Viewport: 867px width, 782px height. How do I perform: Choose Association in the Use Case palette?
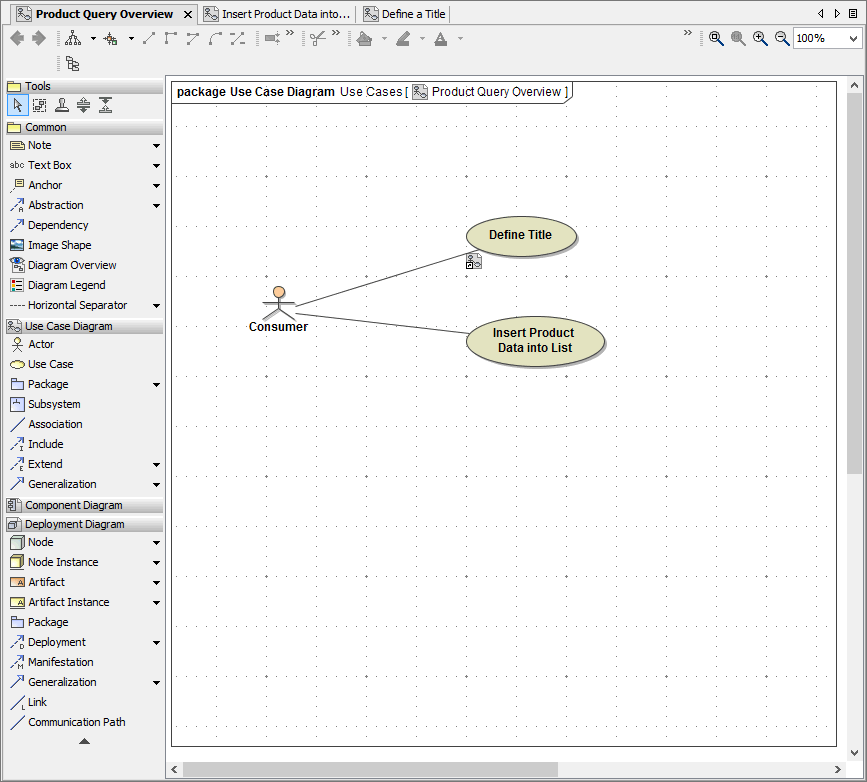(x=55, y=424)
